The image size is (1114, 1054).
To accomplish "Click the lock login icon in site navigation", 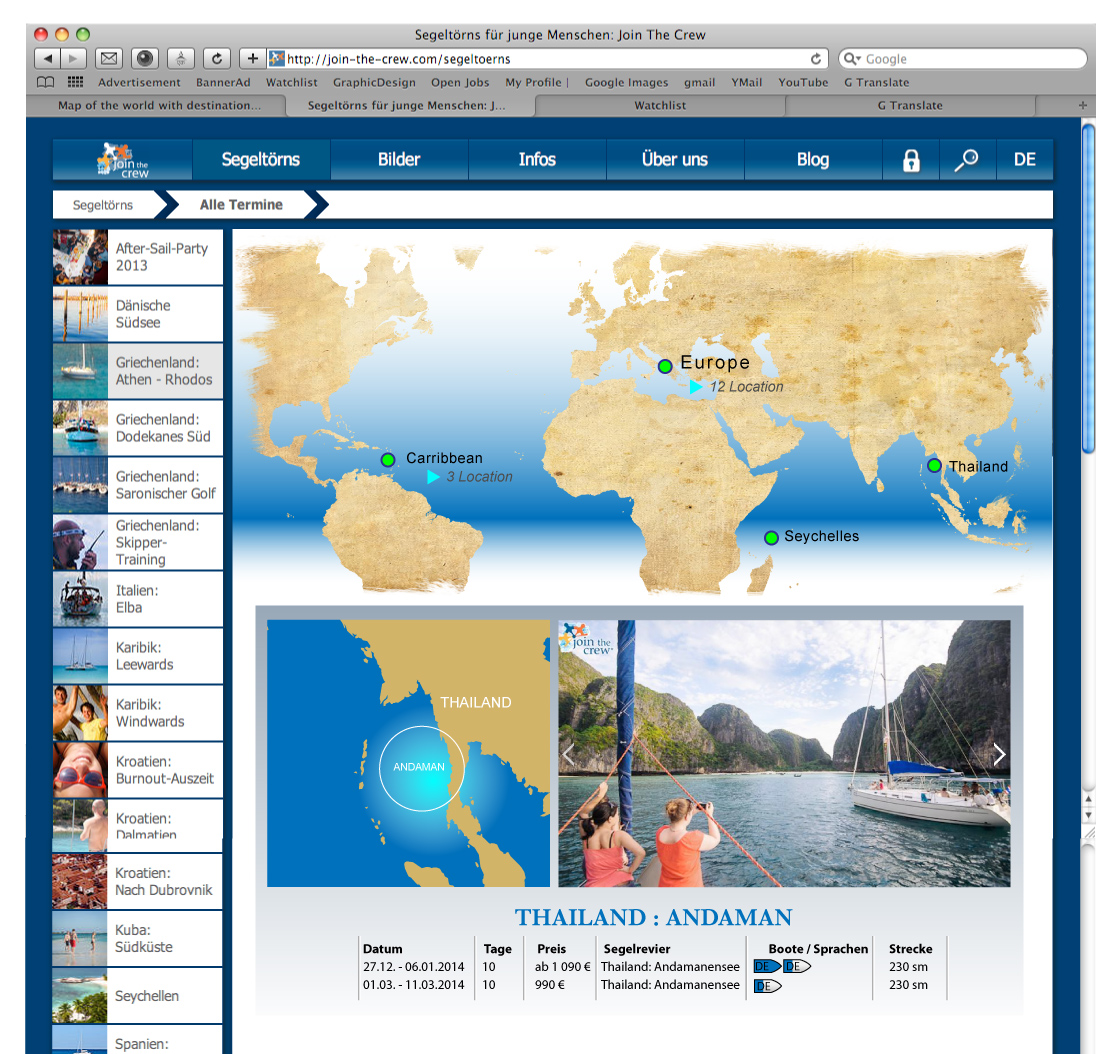I will click(911, 160).
